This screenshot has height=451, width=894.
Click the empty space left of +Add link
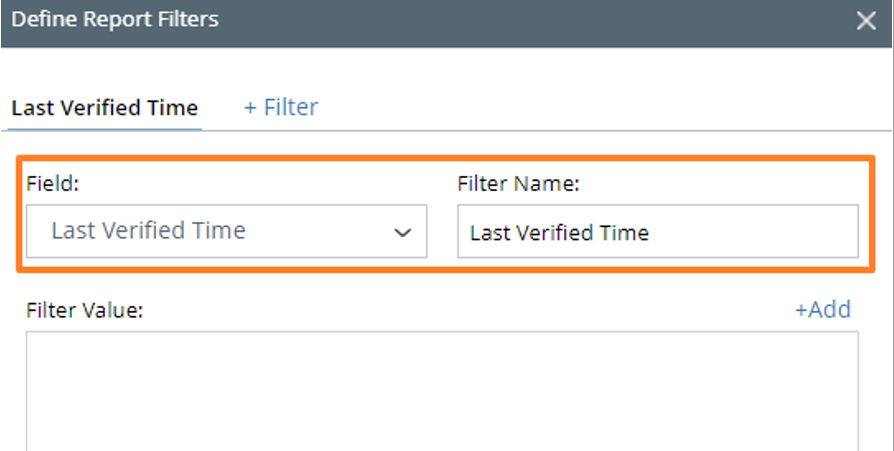click(500, 310)
